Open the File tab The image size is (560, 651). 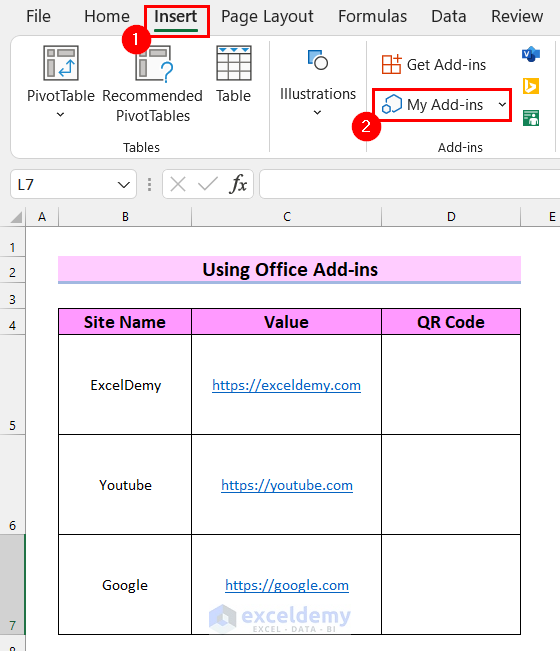click(38, 17)
